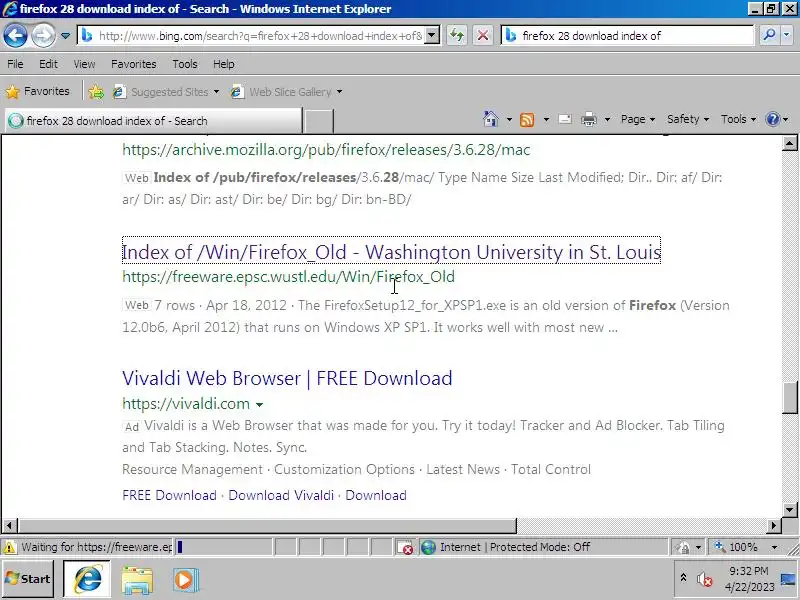Click the Read Mail envelope icon
Viewport: 800px width, 600px height.
(565, 119)
